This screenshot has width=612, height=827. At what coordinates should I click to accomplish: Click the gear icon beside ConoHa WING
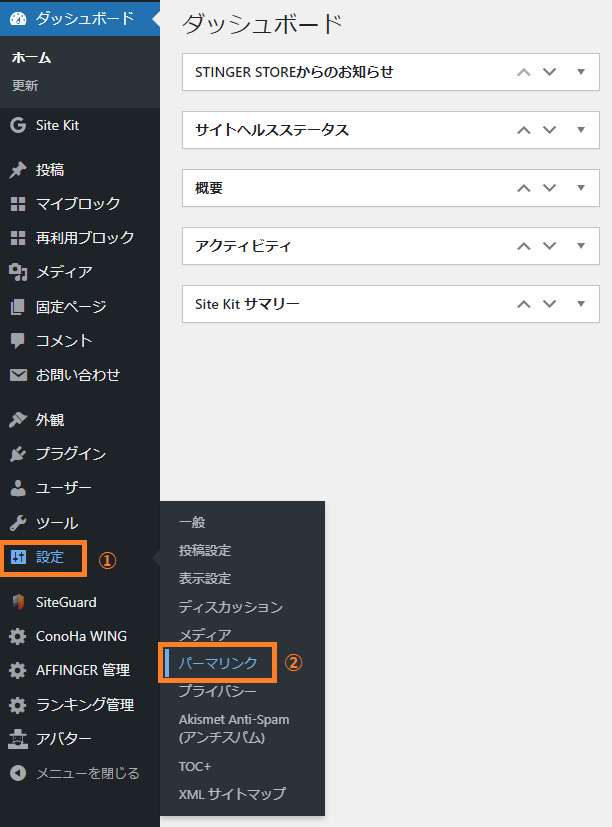(x=18, y=636)
